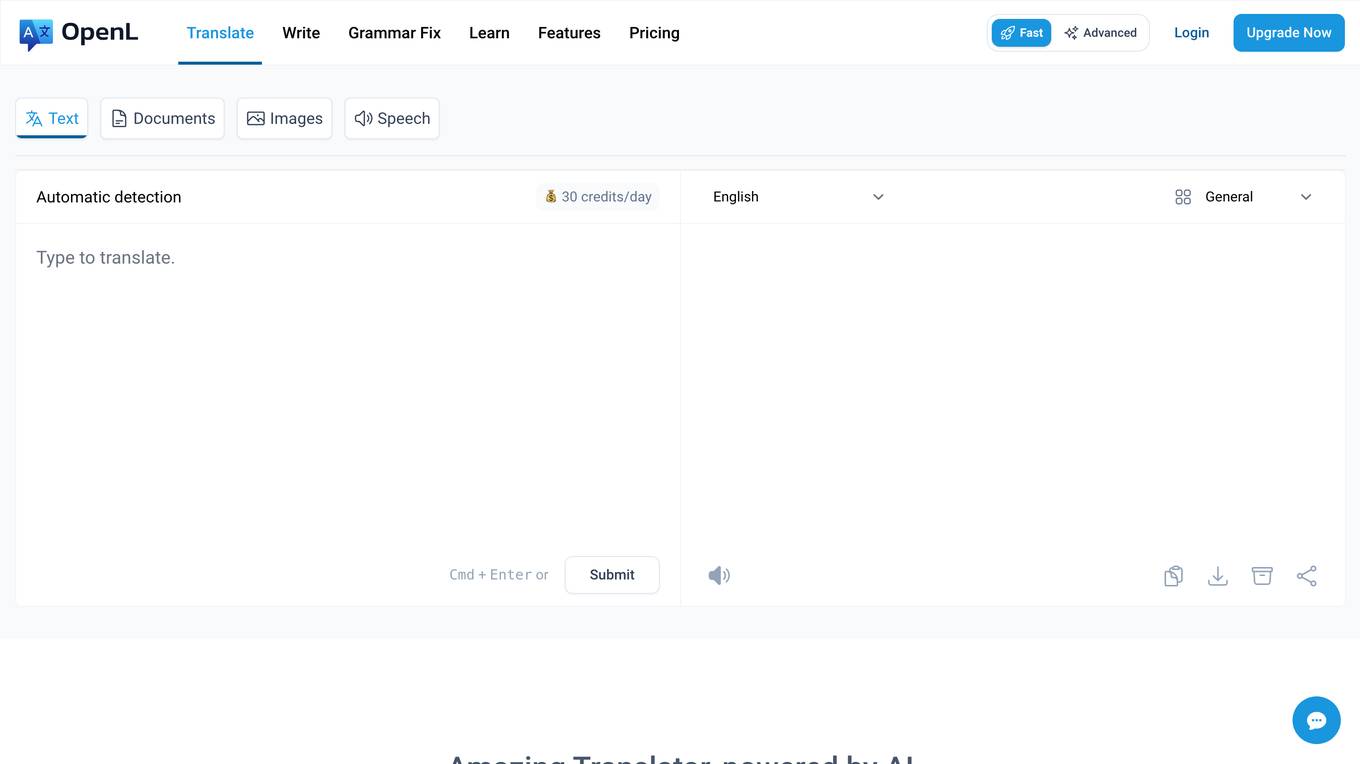Image resolution: width=1360 pixels, height=764 pixels.
Task: Download the translation result
Action: (1217, 576)
